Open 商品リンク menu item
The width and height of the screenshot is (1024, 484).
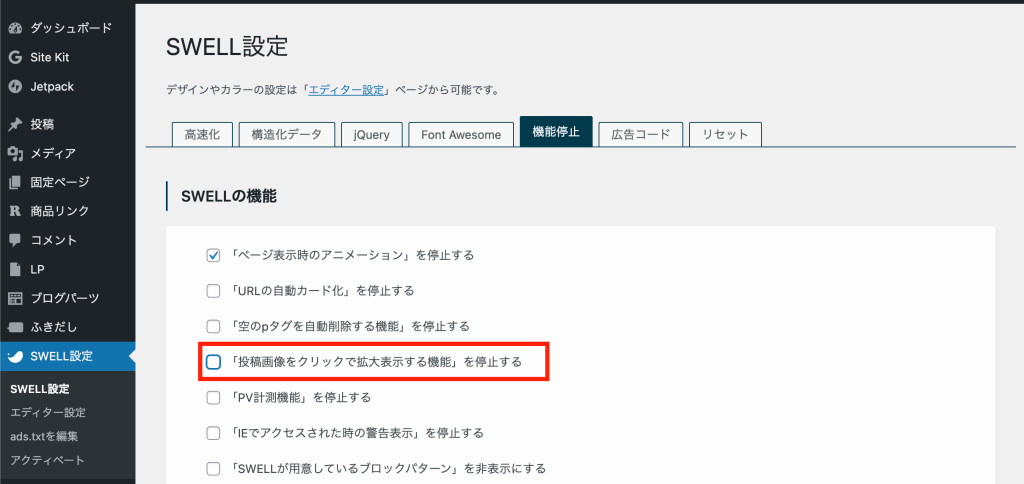click(68, 211)
